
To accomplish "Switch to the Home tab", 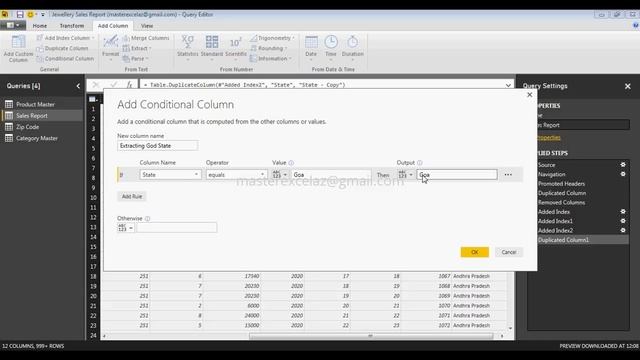I will click(40, 26).
